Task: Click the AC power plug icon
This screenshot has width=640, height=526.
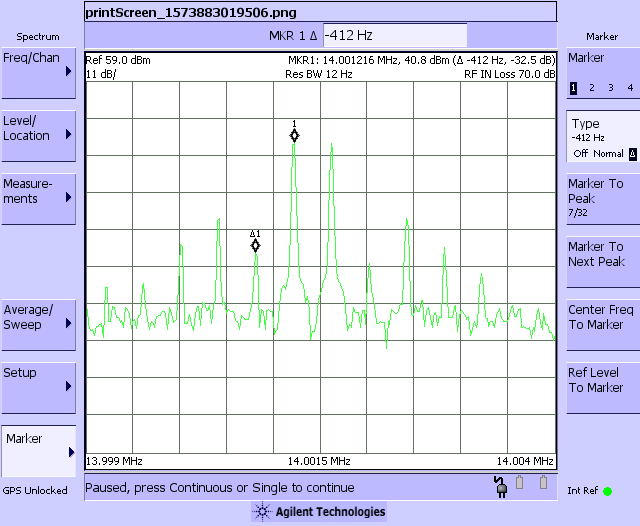Action: click(x=501, y=486)
